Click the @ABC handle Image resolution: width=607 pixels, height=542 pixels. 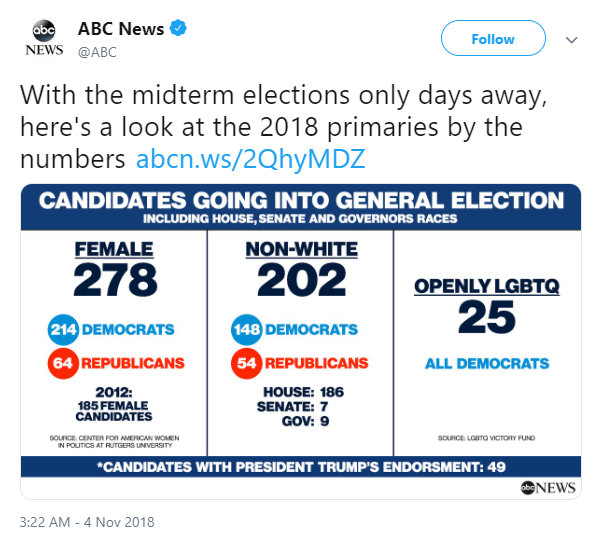click(x=97, y=52)
